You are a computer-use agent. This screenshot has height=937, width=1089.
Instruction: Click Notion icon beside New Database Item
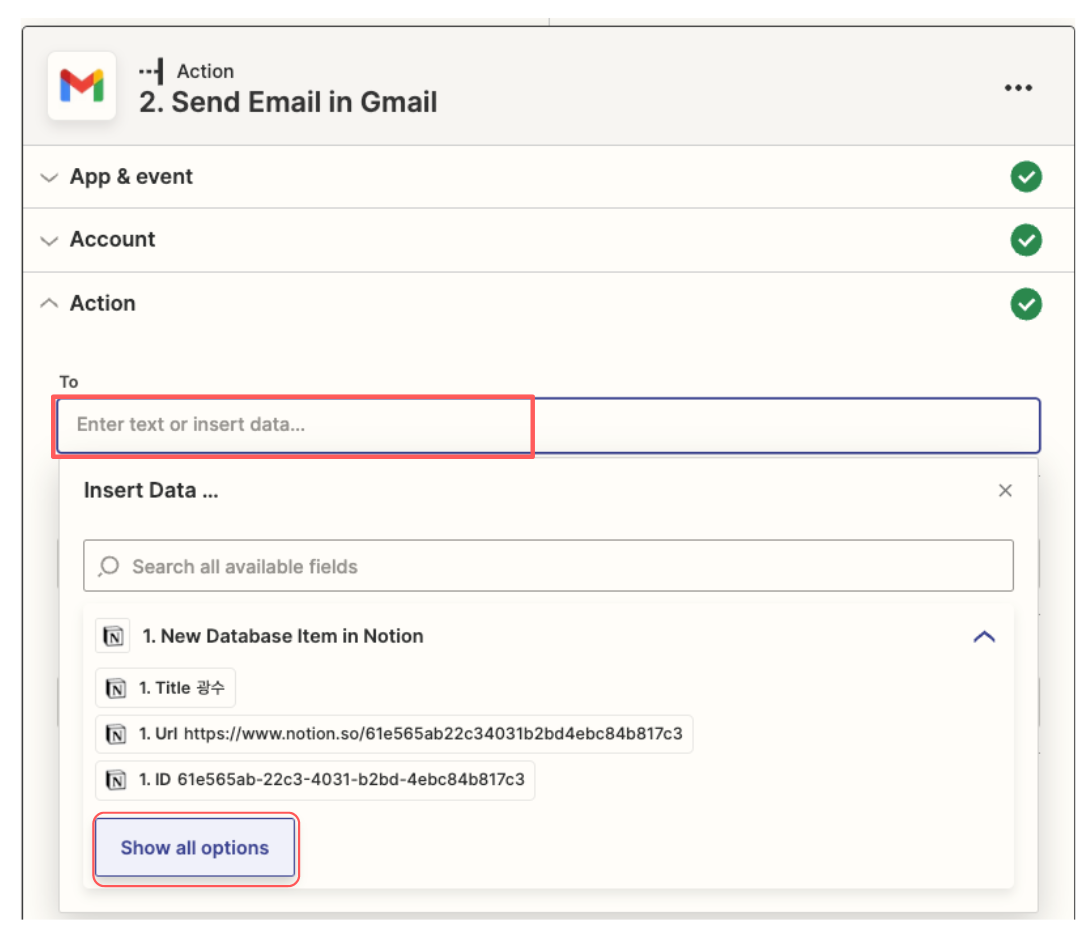113,636
